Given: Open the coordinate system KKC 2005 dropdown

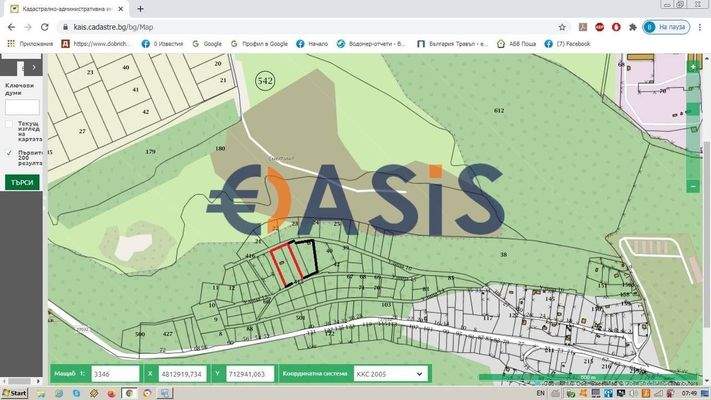Looking at the screenshot, I should 388,374.
